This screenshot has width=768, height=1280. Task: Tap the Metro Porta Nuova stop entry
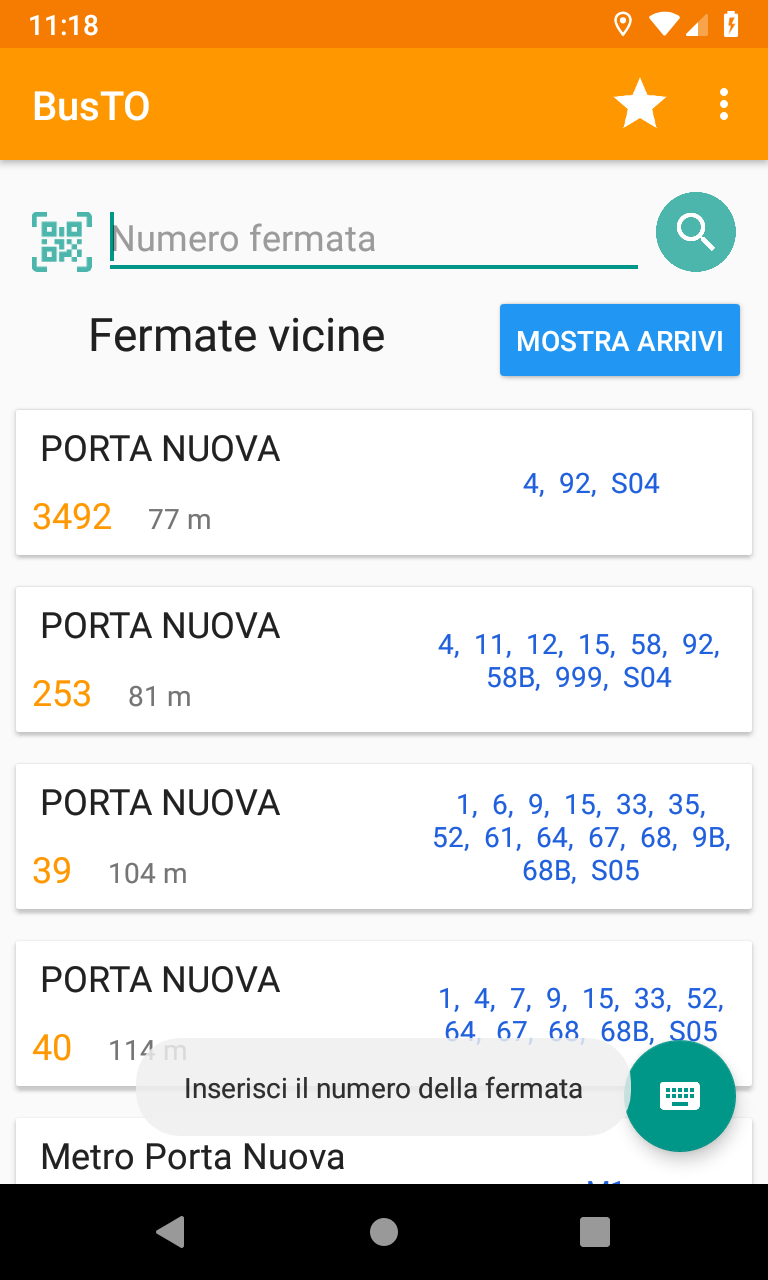click(193, 1157)
